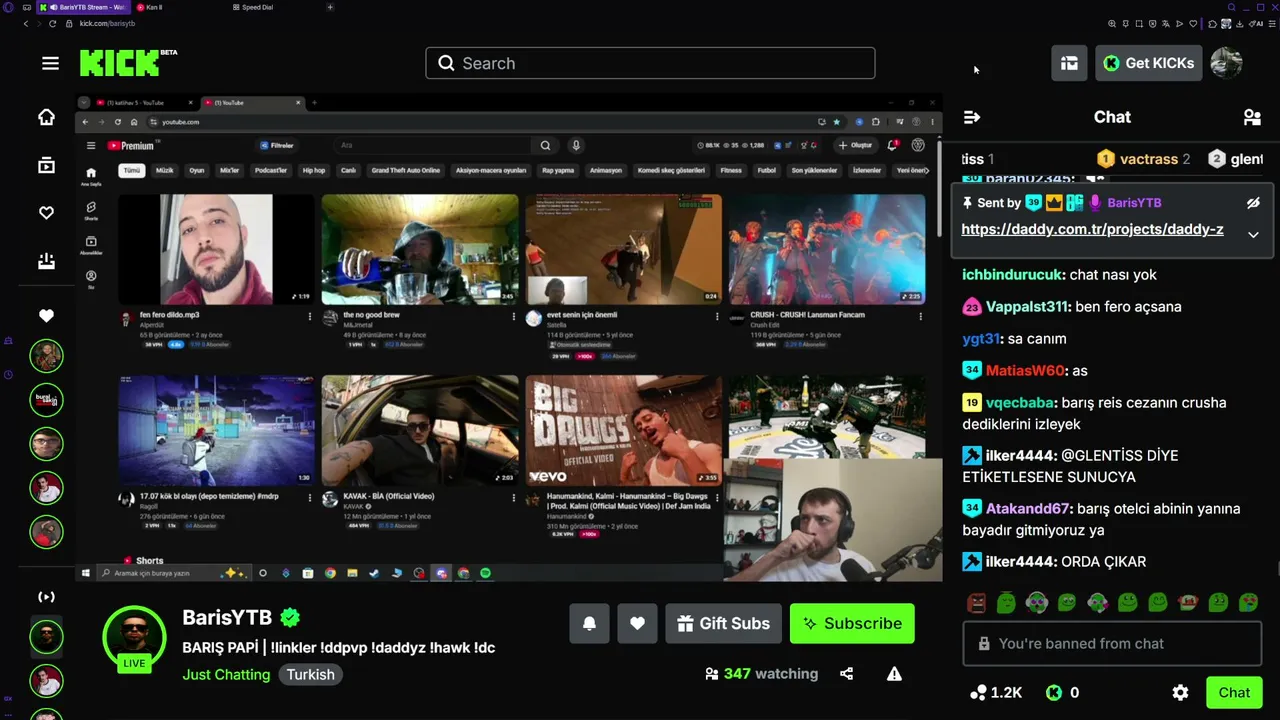This screenshot has height=720, width=1280.
Task: Click username ygt31 in chat
Action: (x=981, y=338)
